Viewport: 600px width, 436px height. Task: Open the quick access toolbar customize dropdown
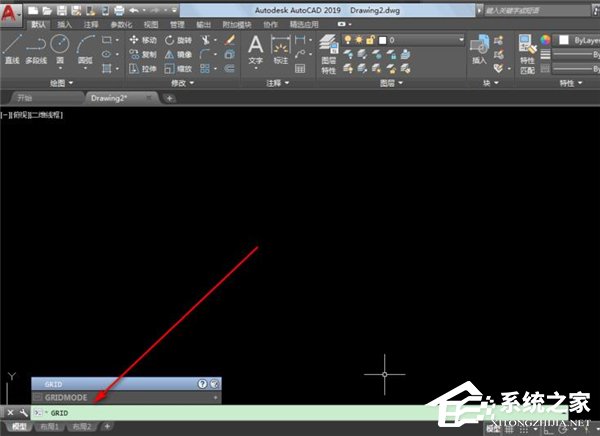174,11
